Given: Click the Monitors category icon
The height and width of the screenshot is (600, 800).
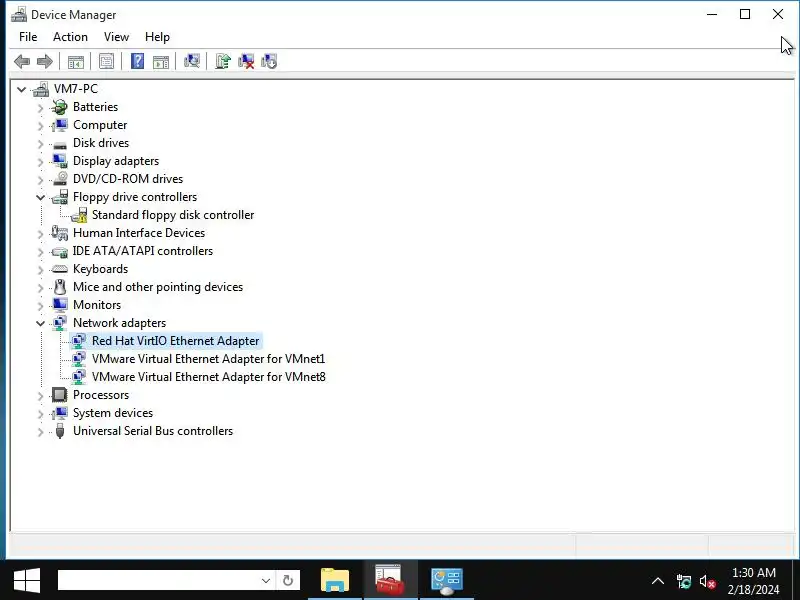Looking at the screenshot, I should tap(60, 305).
